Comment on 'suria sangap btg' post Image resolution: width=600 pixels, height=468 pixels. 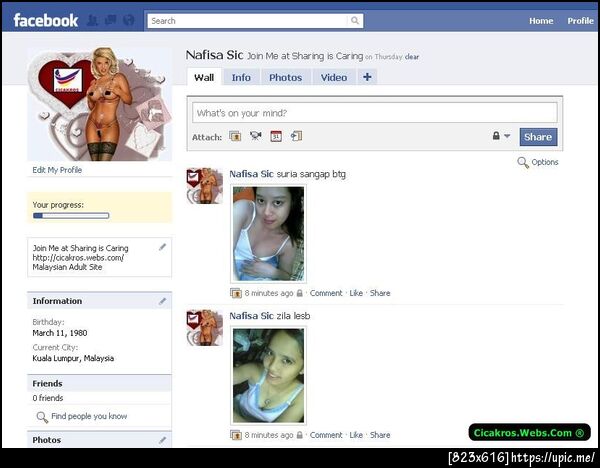click(326, 293)
